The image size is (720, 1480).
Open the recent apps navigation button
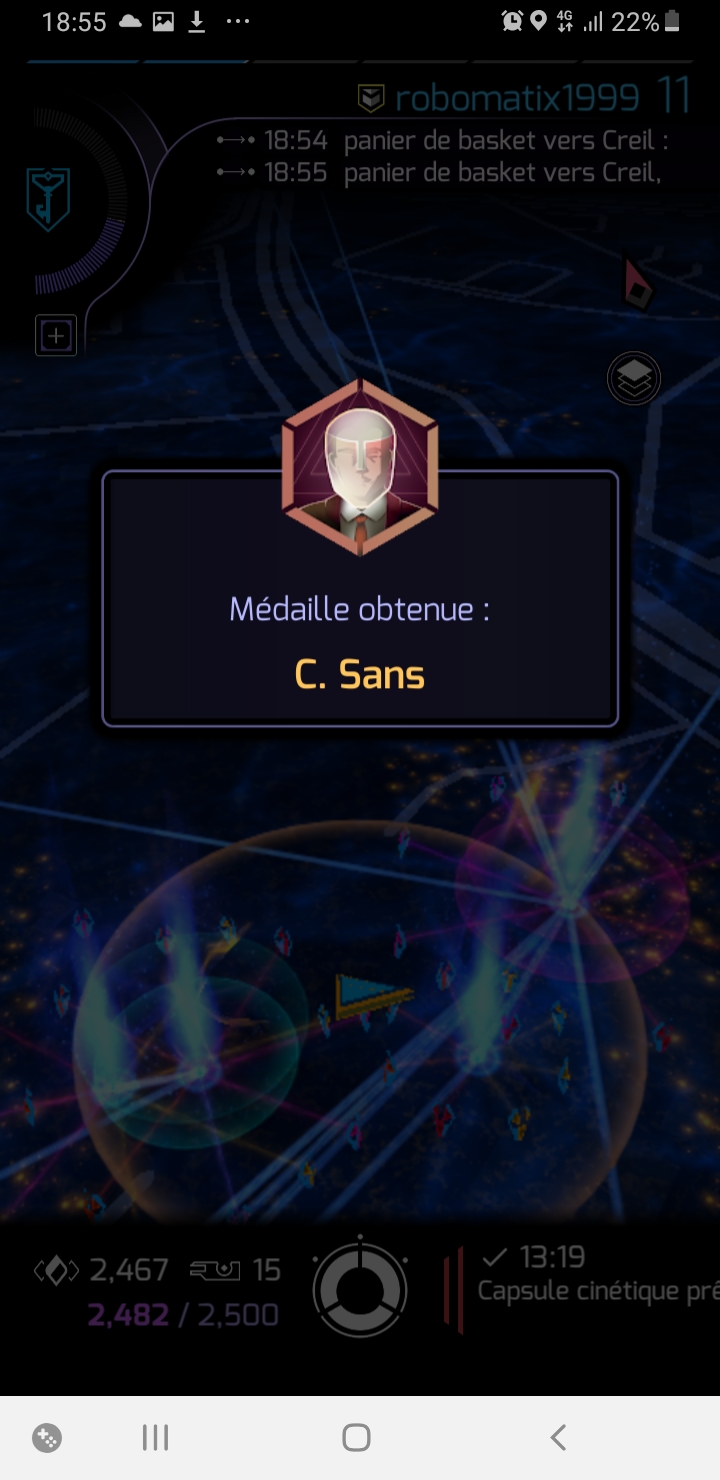[x=155, y=1438]
